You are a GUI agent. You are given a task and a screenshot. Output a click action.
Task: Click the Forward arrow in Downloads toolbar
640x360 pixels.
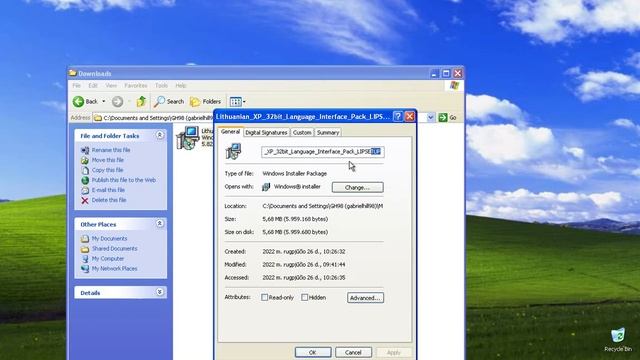point(118,101)
